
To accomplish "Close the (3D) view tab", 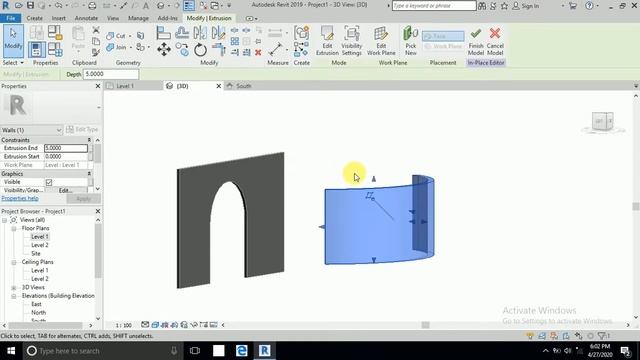I will [x=218, y=86].
